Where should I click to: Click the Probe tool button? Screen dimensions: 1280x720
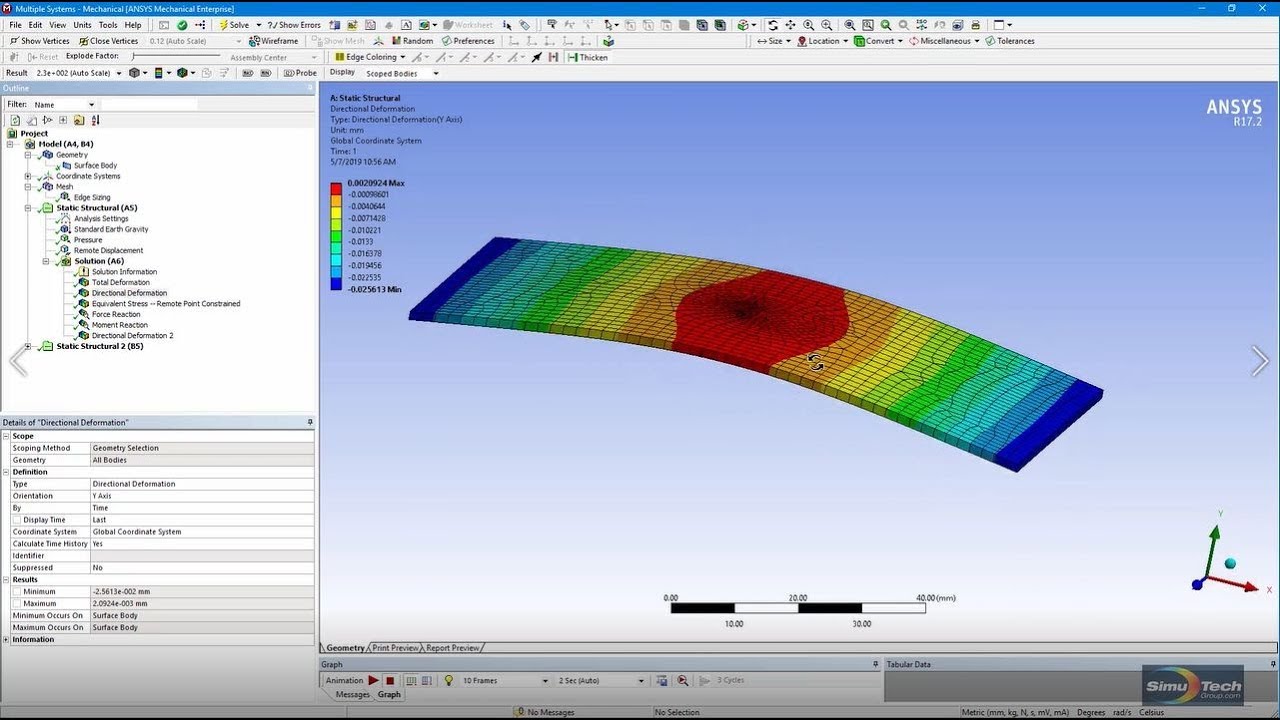[x=300, y=73]
